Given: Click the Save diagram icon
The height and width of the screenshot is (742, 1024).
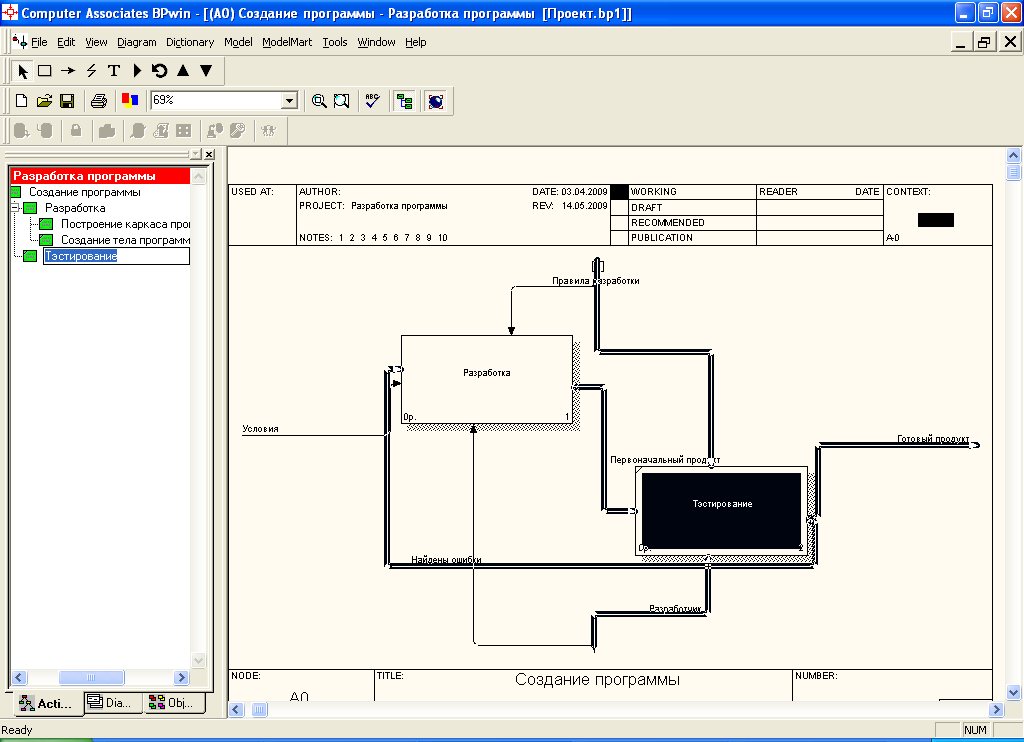Looking at the screenshot, I should pos(67,101).
